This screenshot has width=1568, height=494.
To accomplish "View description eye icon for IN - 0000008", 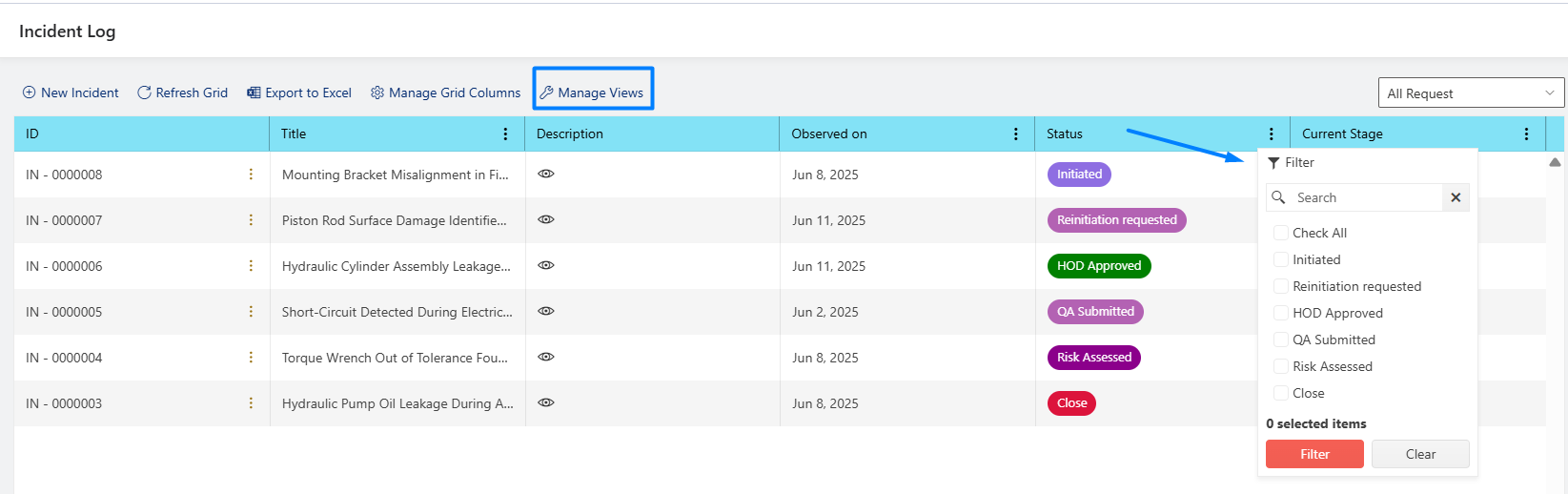I will coord(546,174).
